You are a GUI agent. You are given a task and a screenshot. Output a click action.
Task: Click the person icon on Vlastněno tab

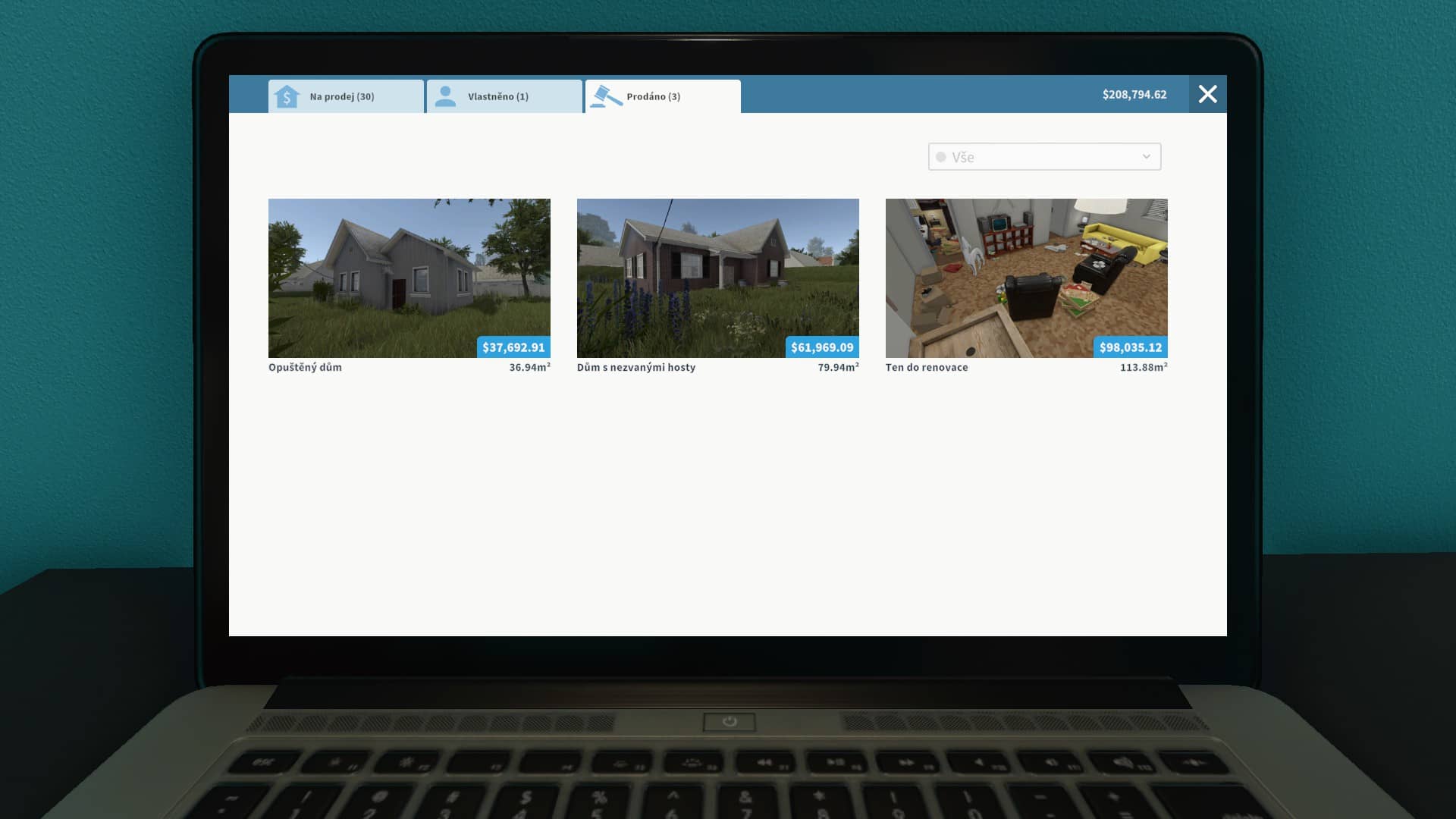pyautogui.click(x=446, y=96)
